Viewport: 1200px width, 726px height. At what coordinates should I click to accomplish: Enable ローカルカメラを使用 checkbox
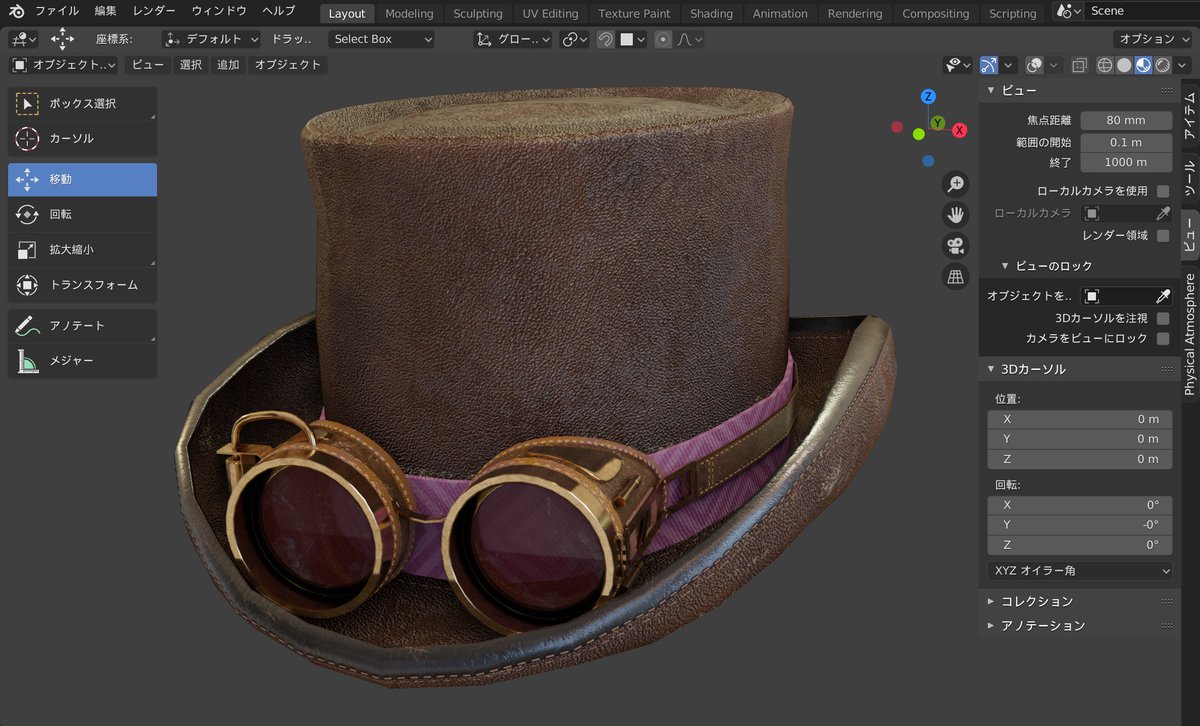[1163, 191]
